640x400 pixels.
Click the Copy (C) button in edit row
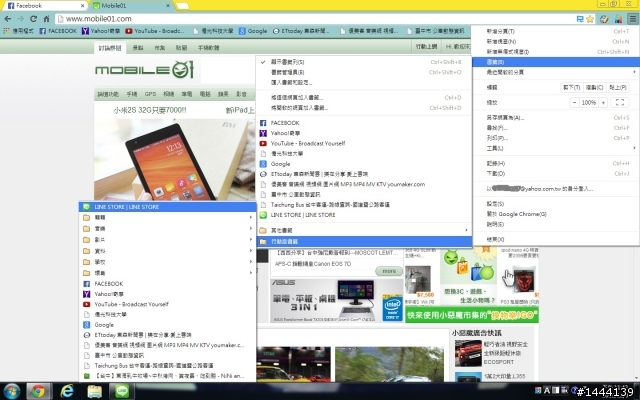tap(594, 87)
